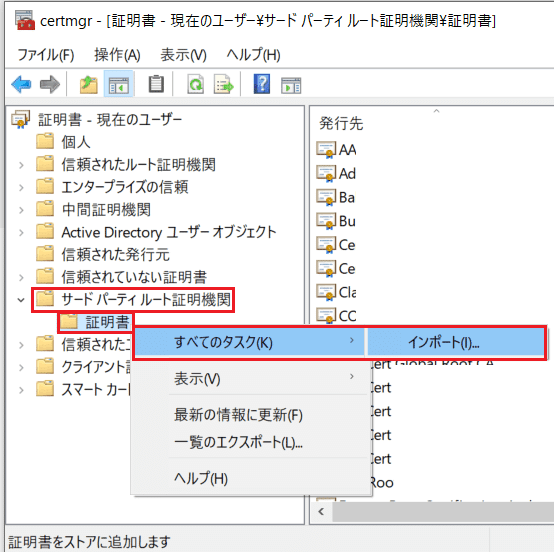Expand 中間証明機関 node
This screenshot has height=552, width=554.
click(21, 210)
